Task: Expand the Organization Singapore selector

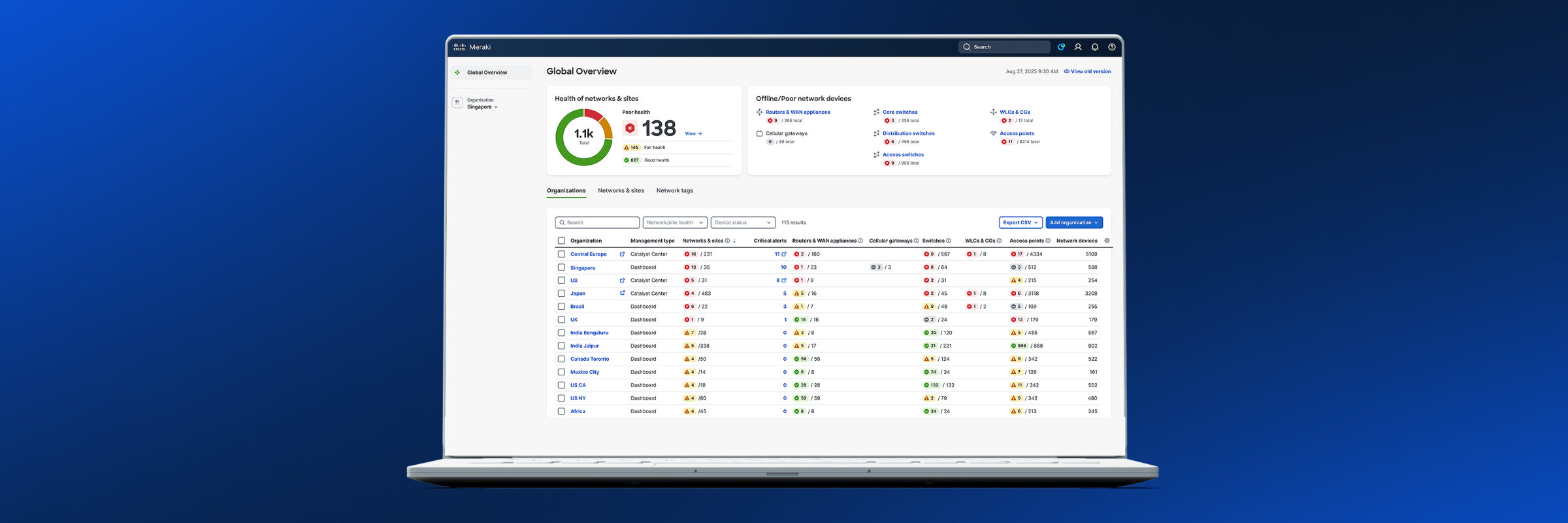Action: click(x=482, y=107)
